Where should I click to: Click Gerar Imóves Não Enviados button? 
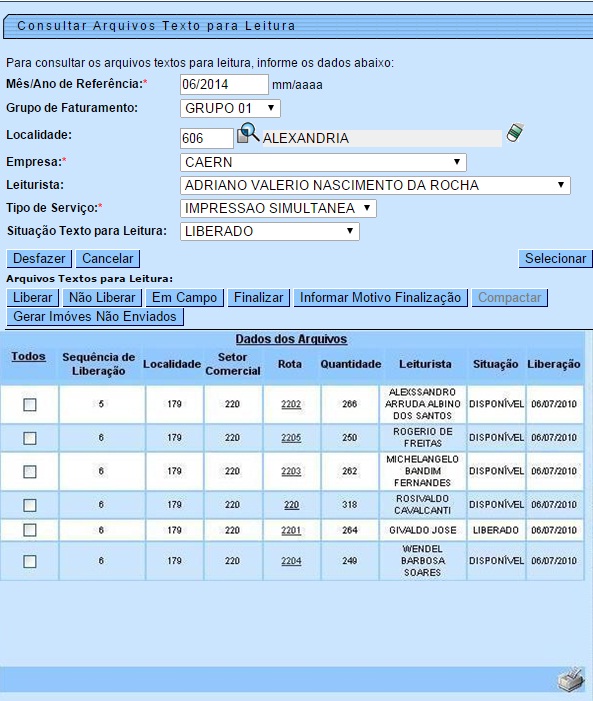(95, 317)
